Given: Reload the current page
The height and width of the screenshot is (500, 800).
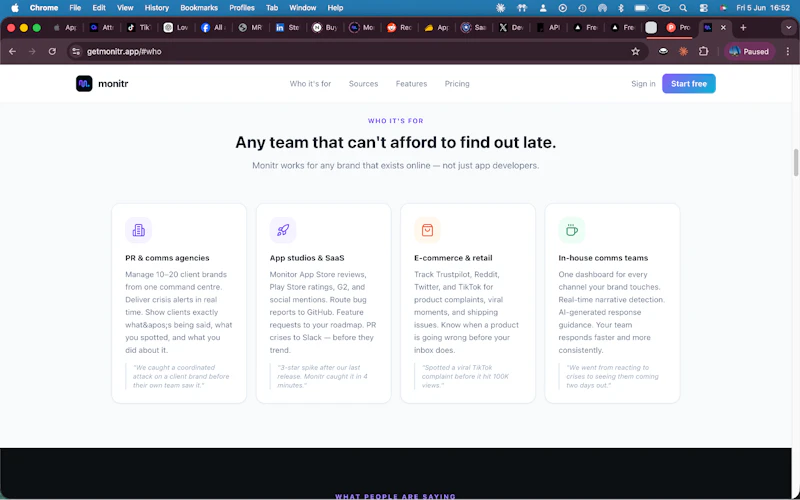Looking at the screenshot, I should (x=52, y=52).
